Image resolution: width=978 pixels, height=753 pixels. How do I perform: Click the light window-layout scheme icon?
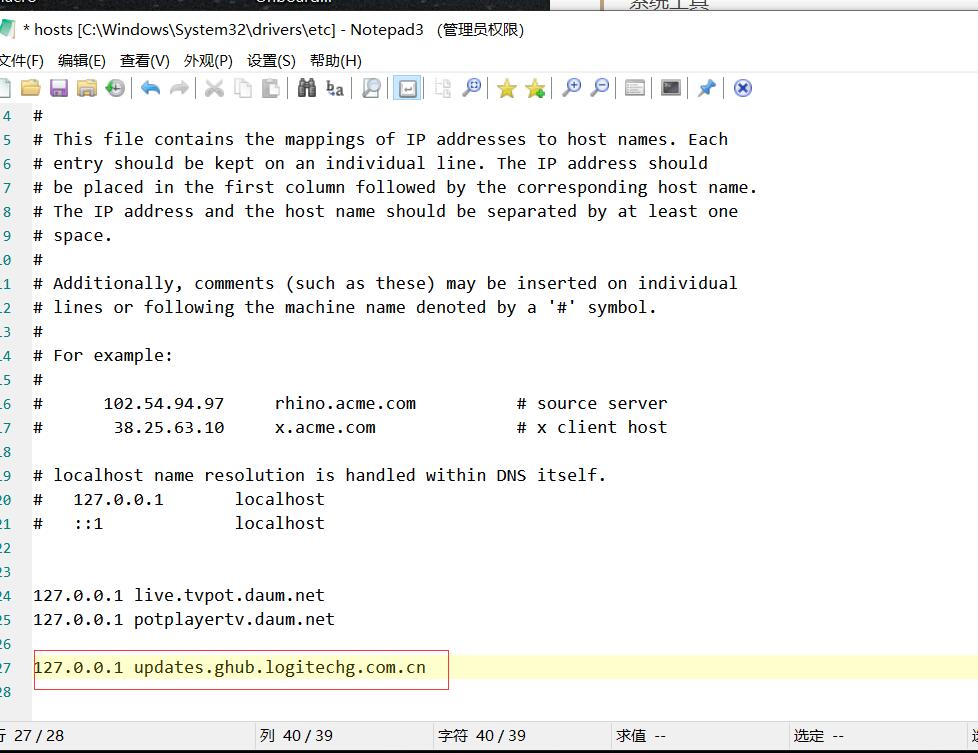pyautogui.click(x=635, y=88)
